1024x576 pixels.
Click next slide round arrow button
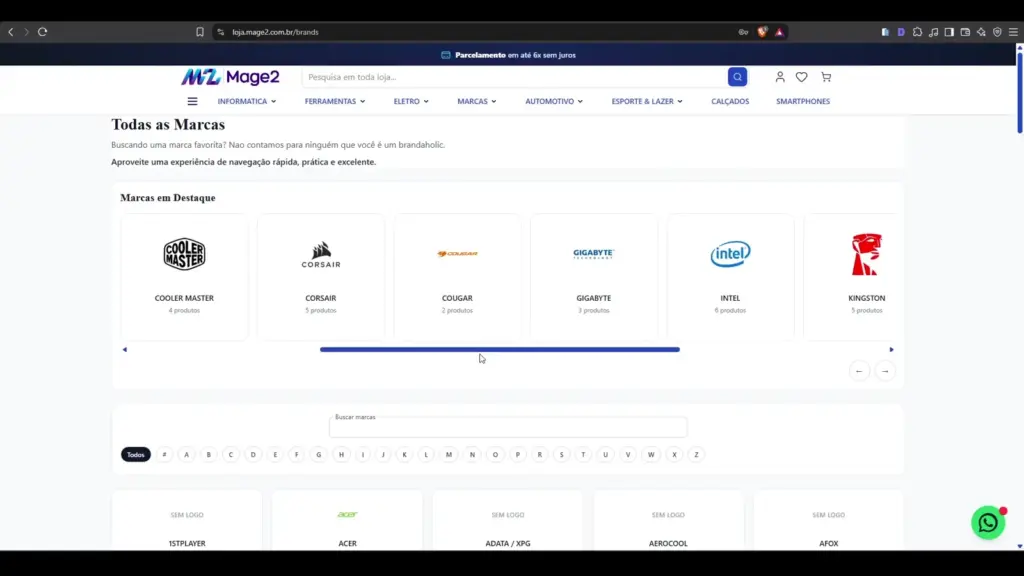pyautogui.click(x=885, y=371)
